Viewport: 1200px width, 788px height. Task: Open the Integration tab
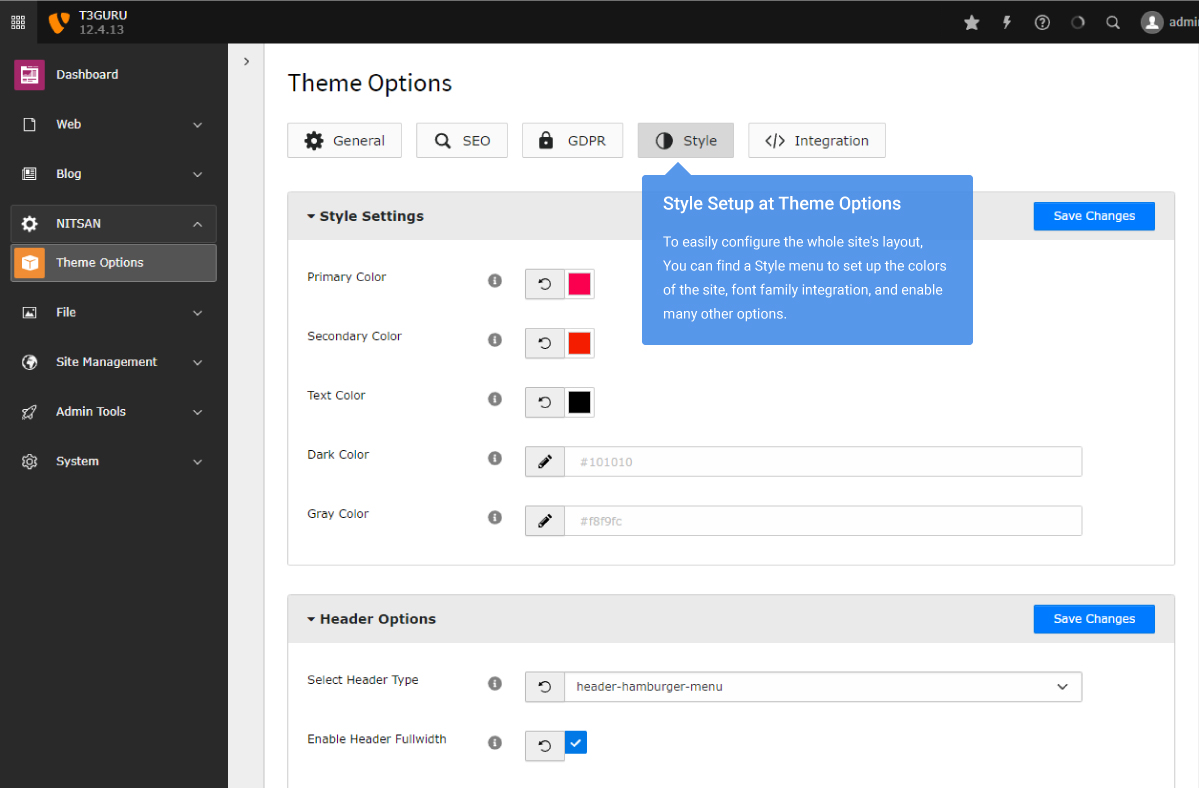click(x=817, y=140)
